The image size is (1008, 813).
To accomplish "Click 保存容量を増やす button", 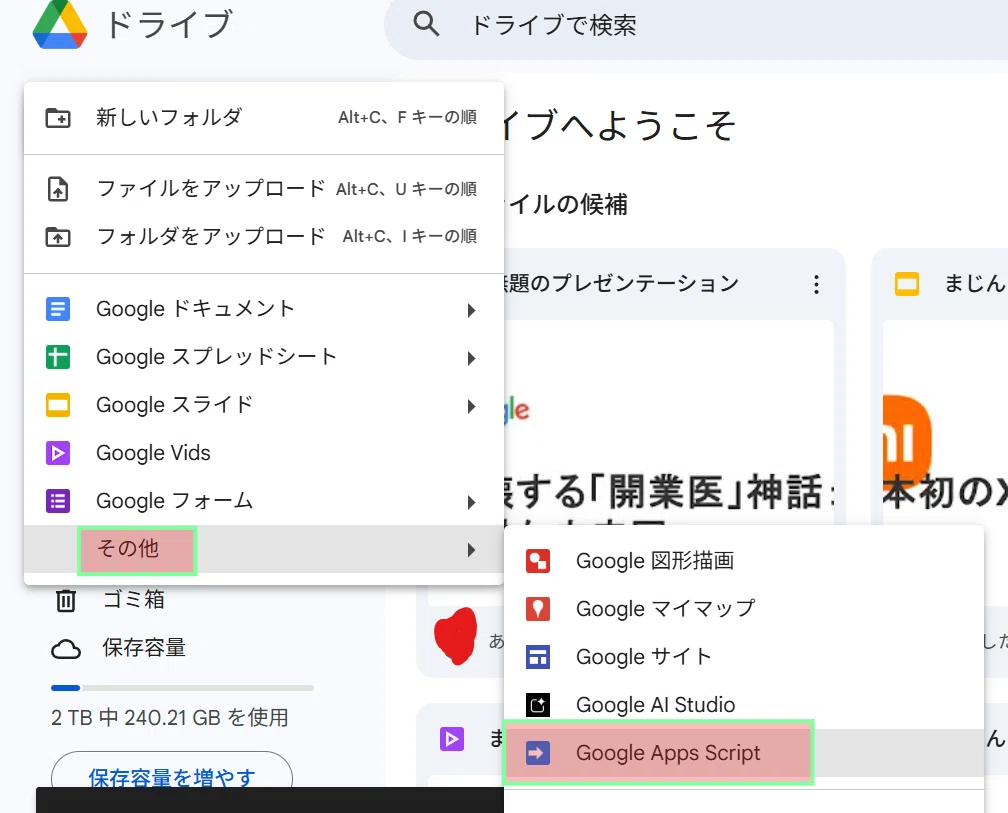I will 172,770.
